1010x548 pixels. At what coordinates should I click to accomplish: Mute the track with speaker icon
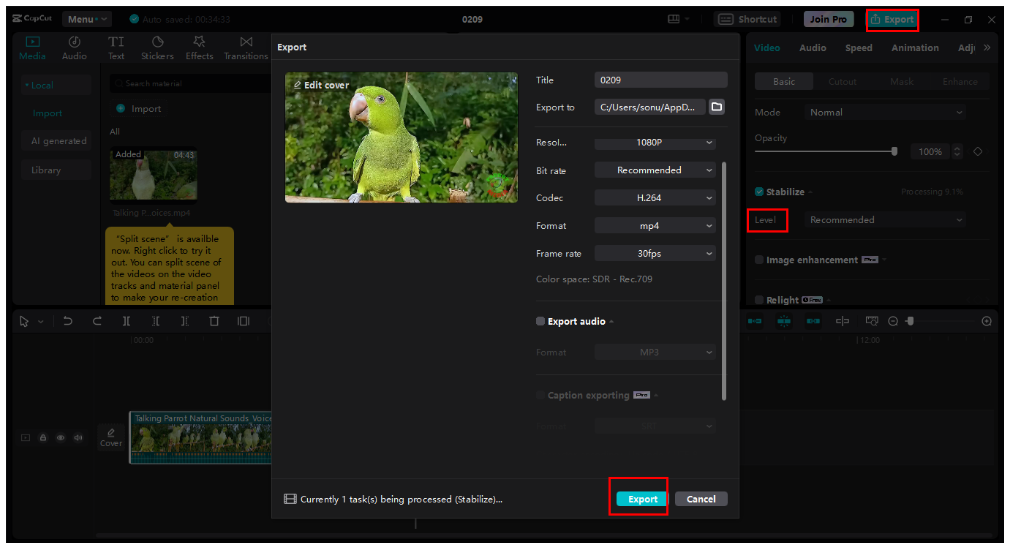pyautogui.click(x=78, y=437)
